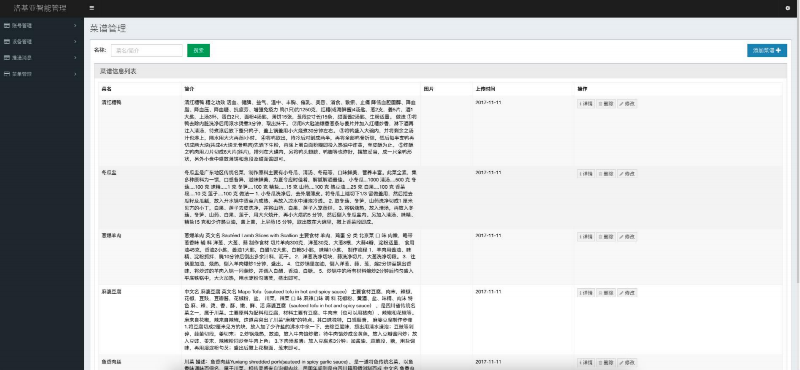Click the upload date in 麻婆豆腐 row

488,291
